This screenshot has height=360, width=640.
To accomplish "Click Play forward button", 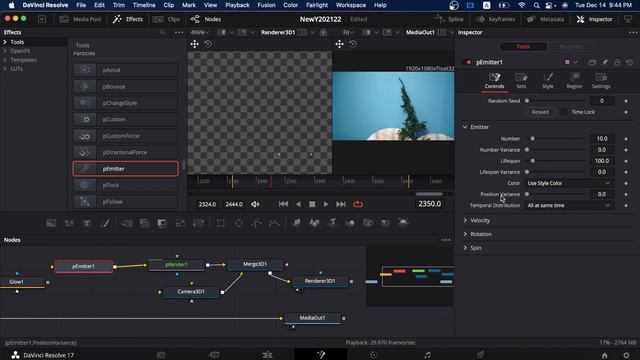I will pyautogui.click(x=326, y=204).
